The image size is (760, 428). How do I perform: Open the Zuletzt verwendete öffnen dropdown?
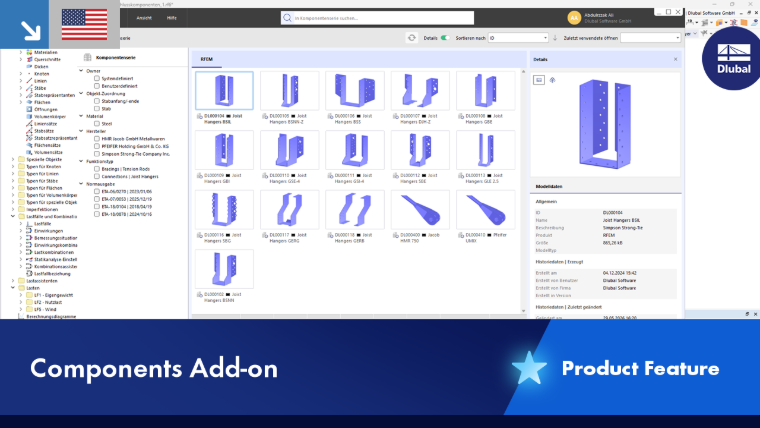coord(650,38)
